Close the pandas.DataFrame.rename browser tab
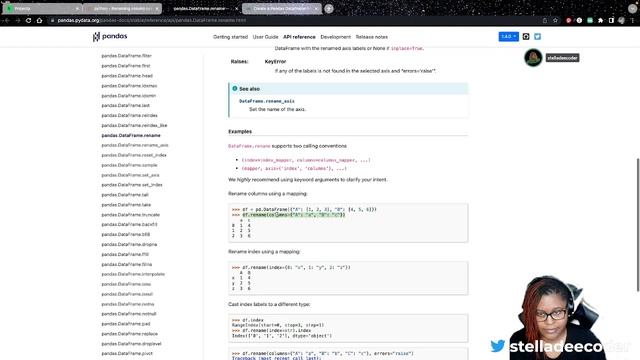640x360 pixels. 236,9
